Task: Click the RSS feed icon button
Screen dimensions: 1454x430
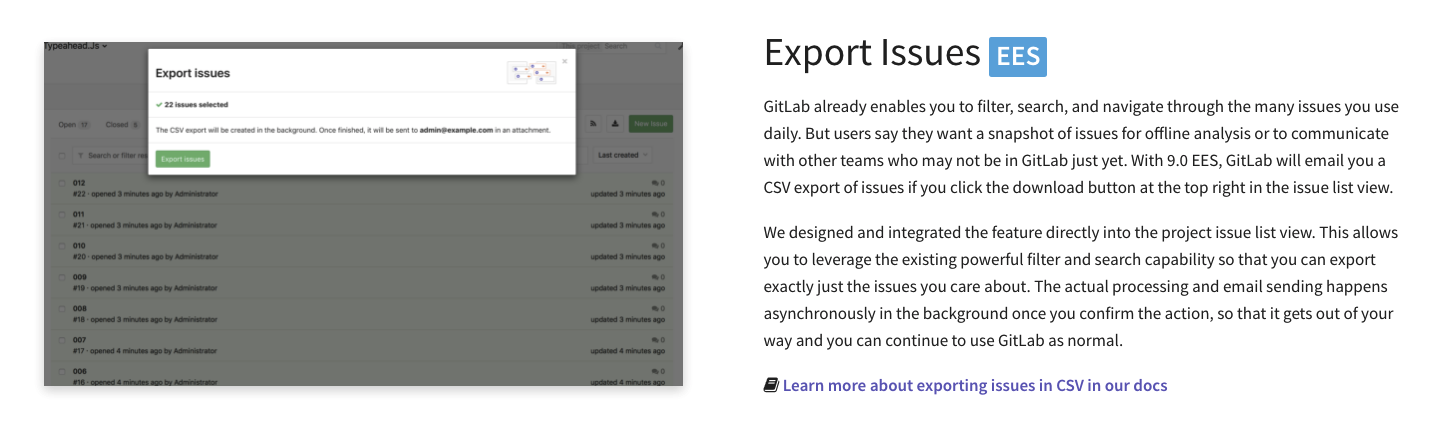Action: (x=593, y=124)
